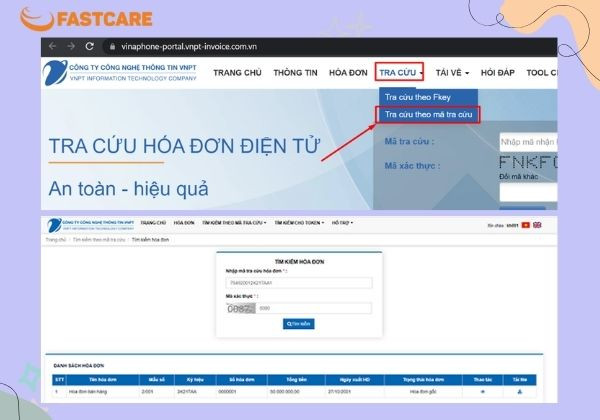Click the padlock icon in address bar

[112, 47]
